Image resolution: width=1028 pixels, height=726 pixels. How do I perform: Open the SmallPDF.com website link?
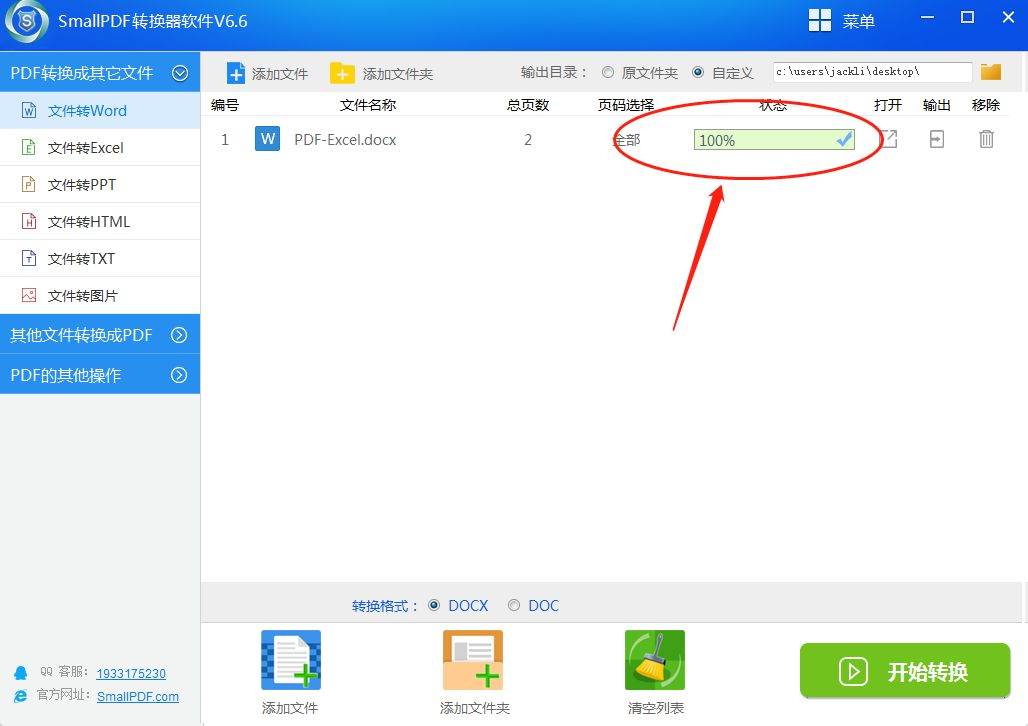[138, 696]
